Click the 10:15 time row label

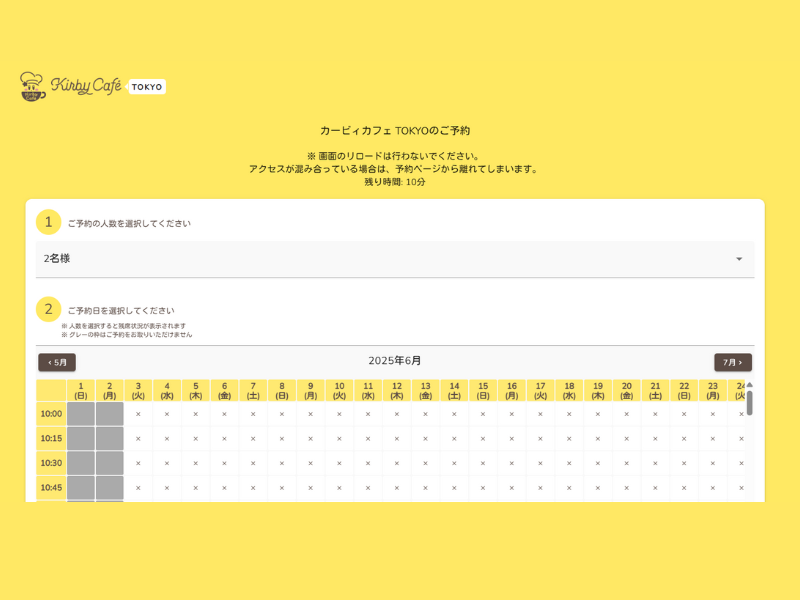tap(52, 438)
